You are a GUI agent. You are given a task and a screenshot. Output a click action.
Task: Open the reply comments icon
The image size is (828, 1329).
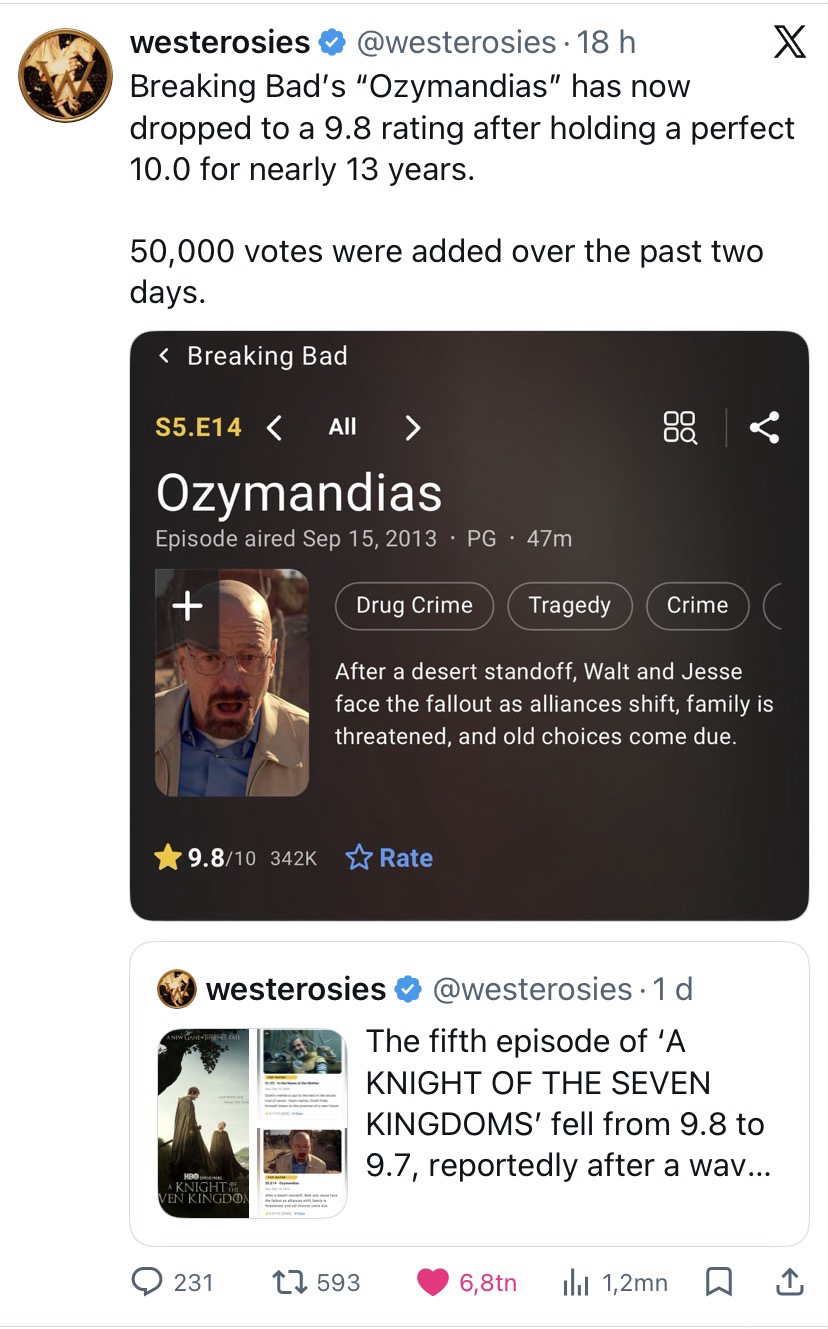145,1281
